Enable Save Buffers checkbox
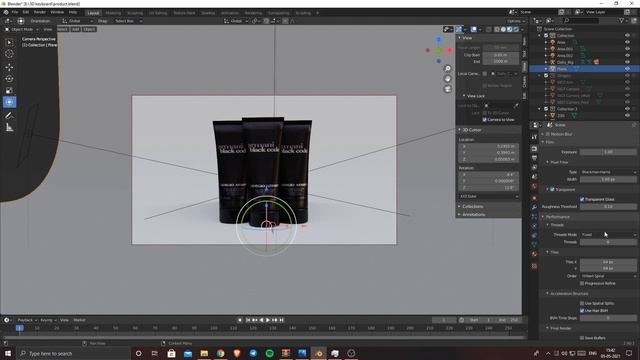Image resolution: width=640 pixels, height=360 pixels. [x=582, y=338]
